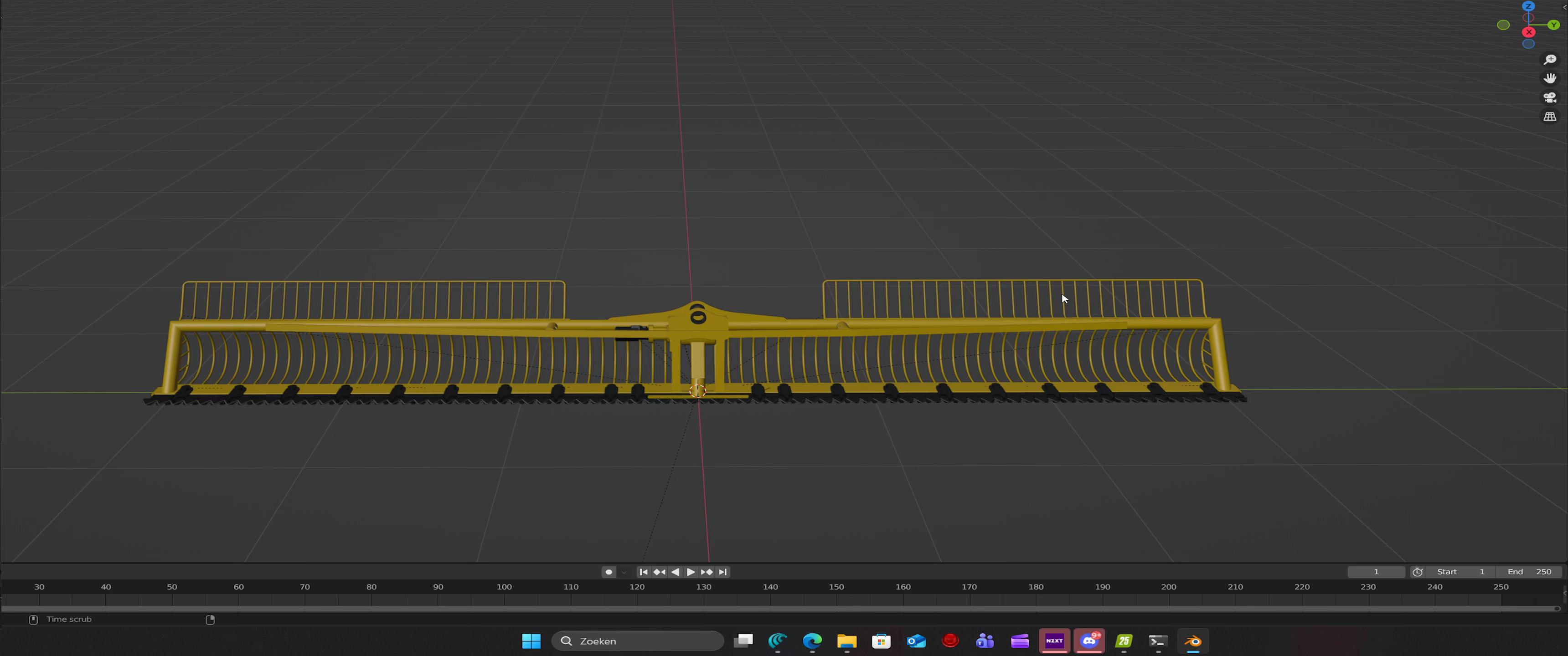
Task: Open the auto keyframing options dropdown
Action: (624, 572)
